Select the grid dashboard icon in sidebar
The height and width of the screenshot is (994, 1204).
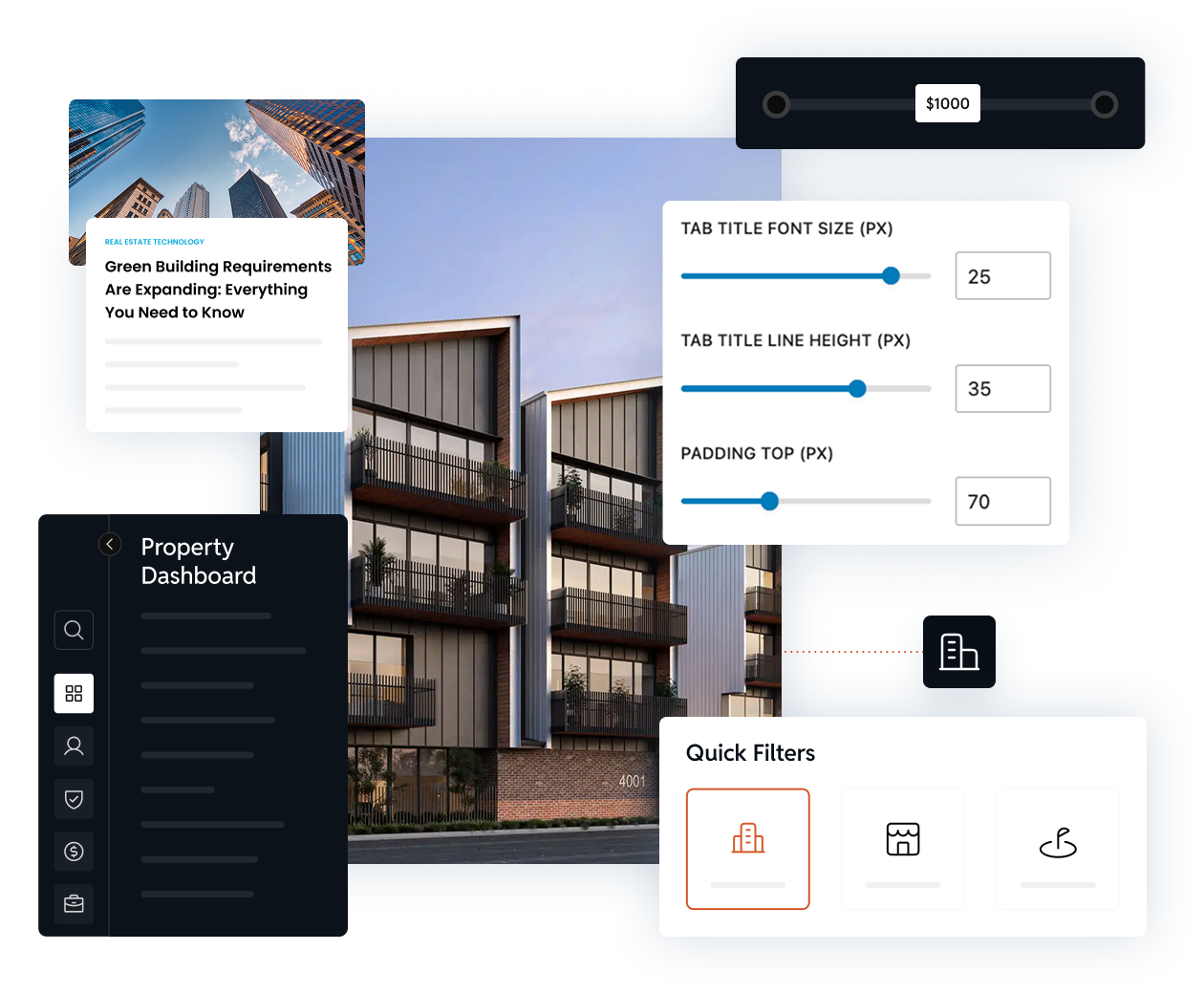pyautogui.click(x=74, y=693)
